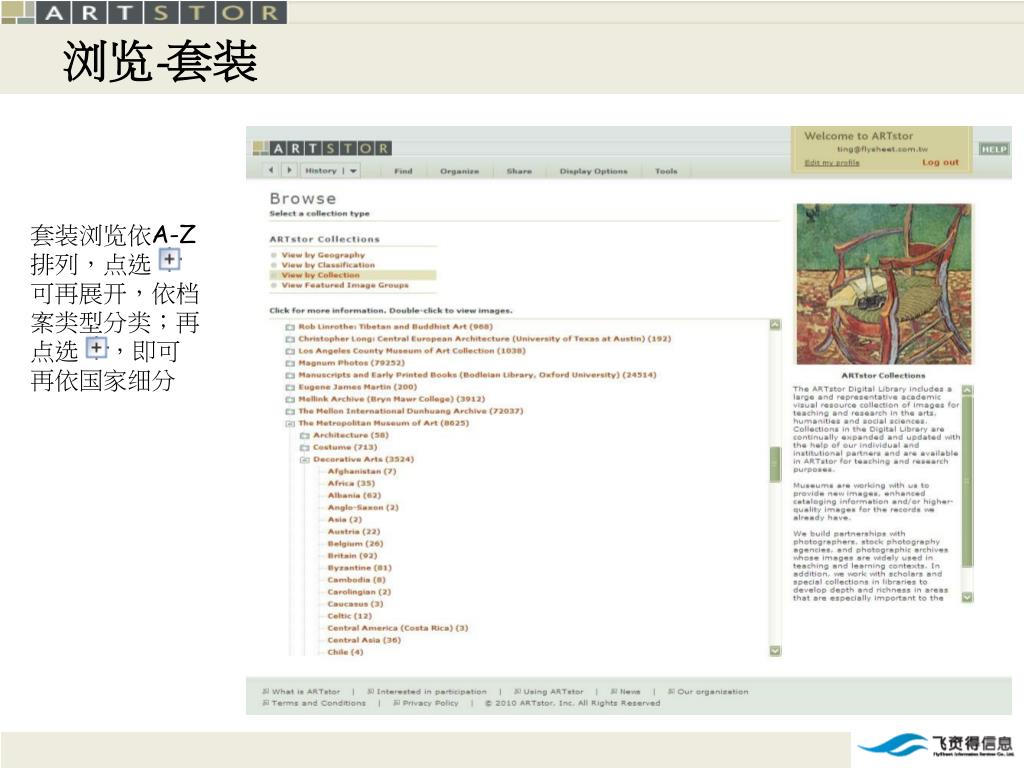The width and height of the screenshot is (1024, 768).
Task: Open the Share menu
Action: [519, 171]
